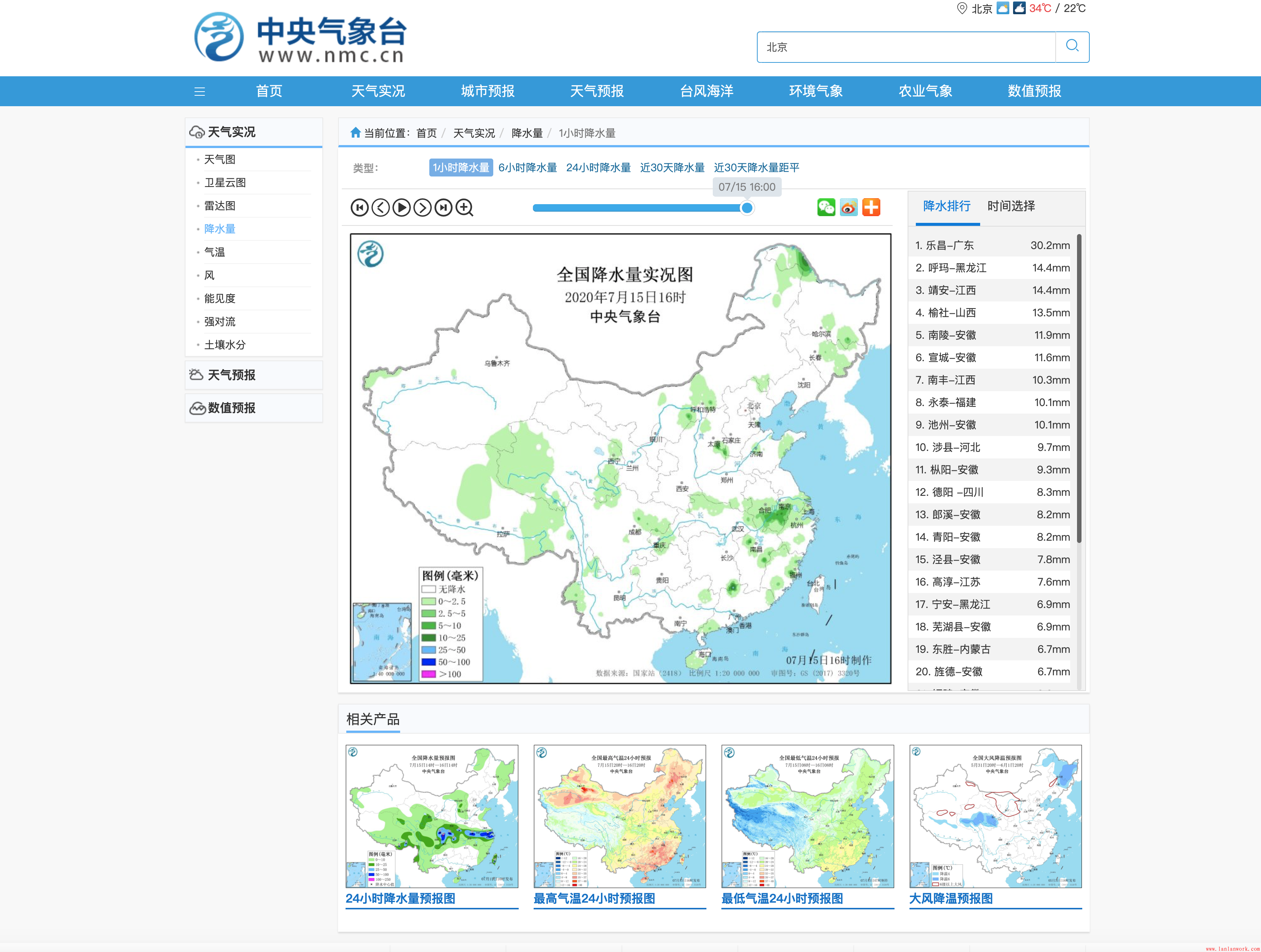
Task: Share via the Weibo icon
Action: [x=848, y=207]
